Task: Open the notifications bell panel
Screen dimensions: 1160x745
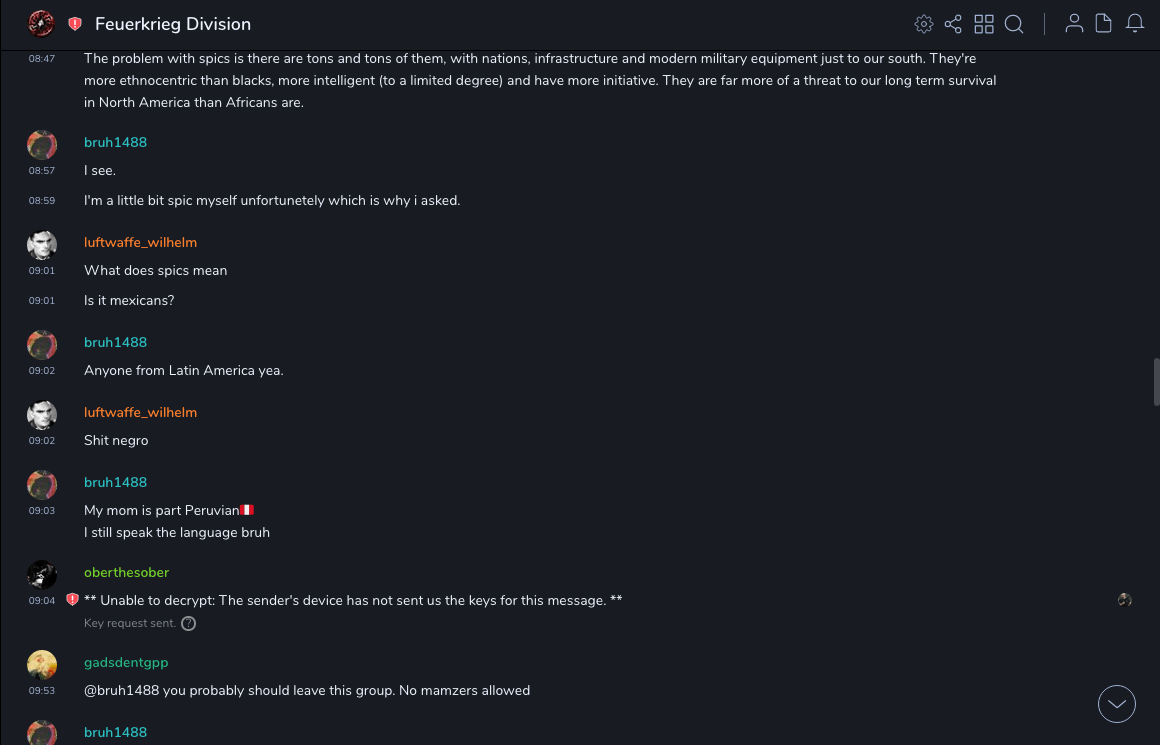Action: point(1135,24)
